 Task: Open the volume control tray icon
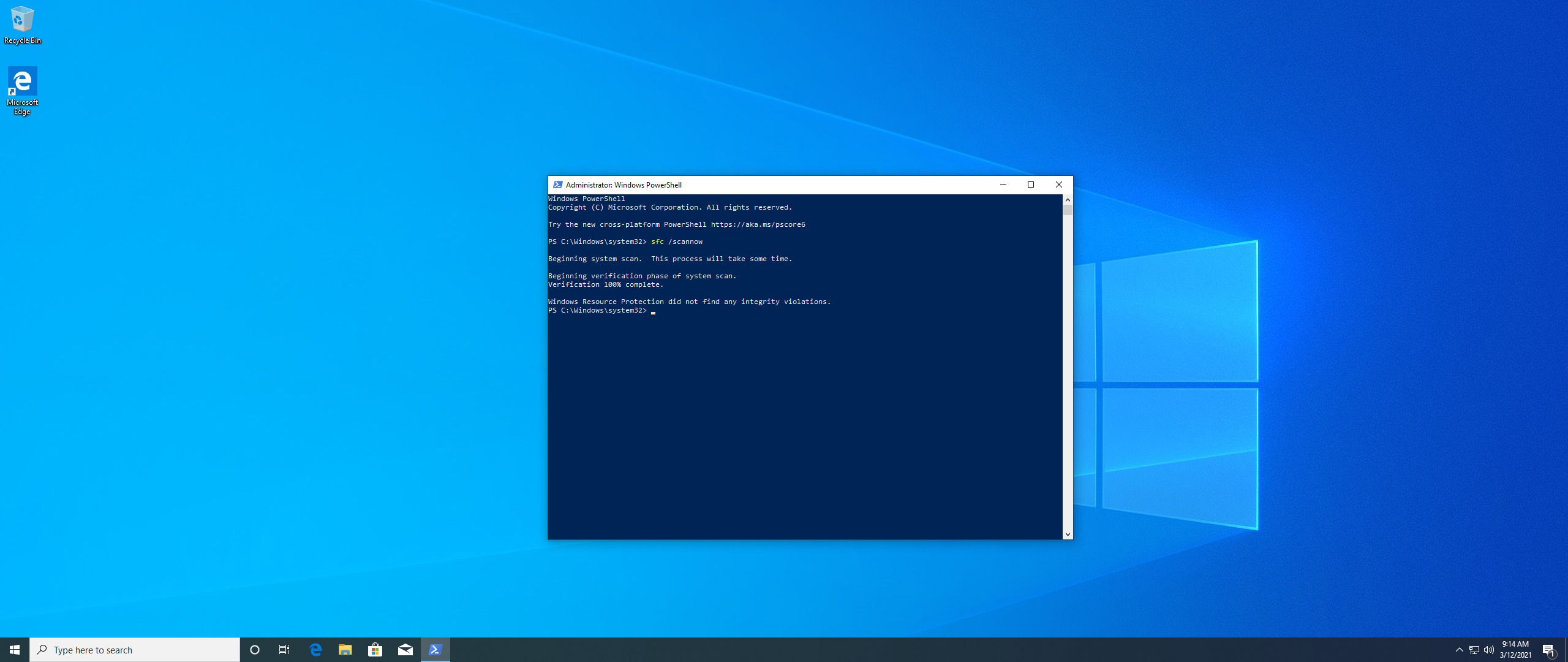pos(1489,650)
